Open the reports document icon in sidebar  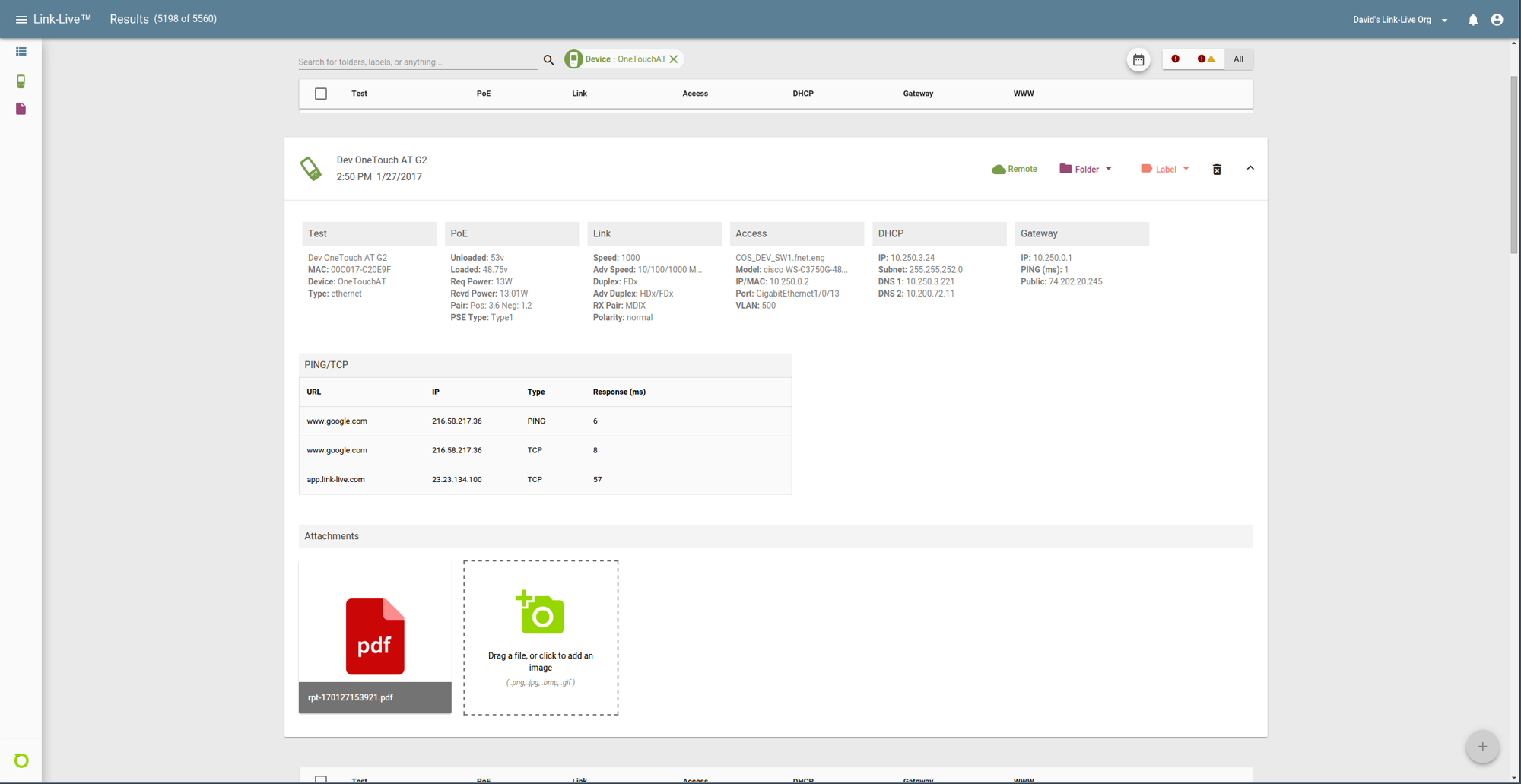pos(21,109)
